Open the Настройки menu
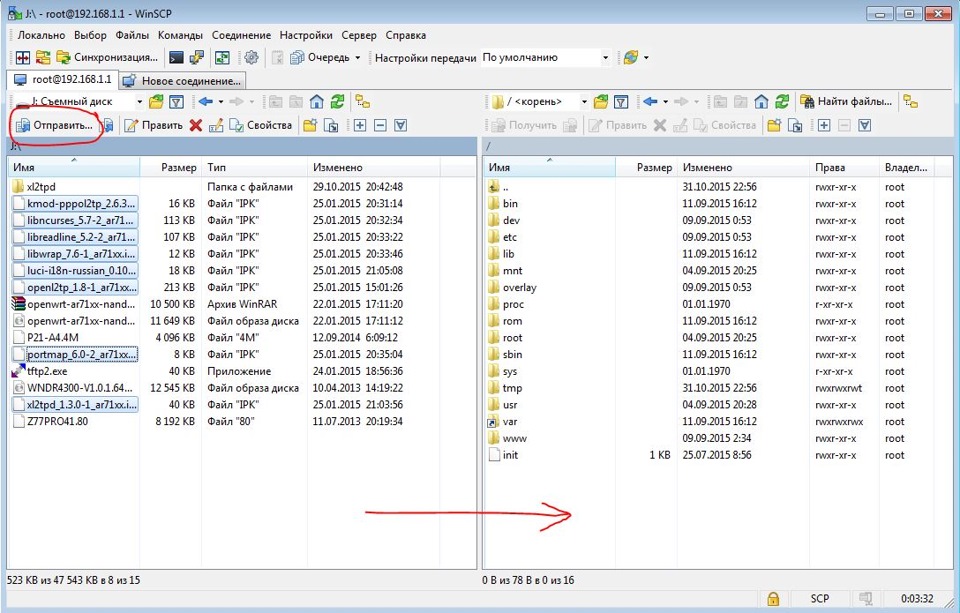The height and width of the screenshot is (613, 960). click(x=306, y=36)
